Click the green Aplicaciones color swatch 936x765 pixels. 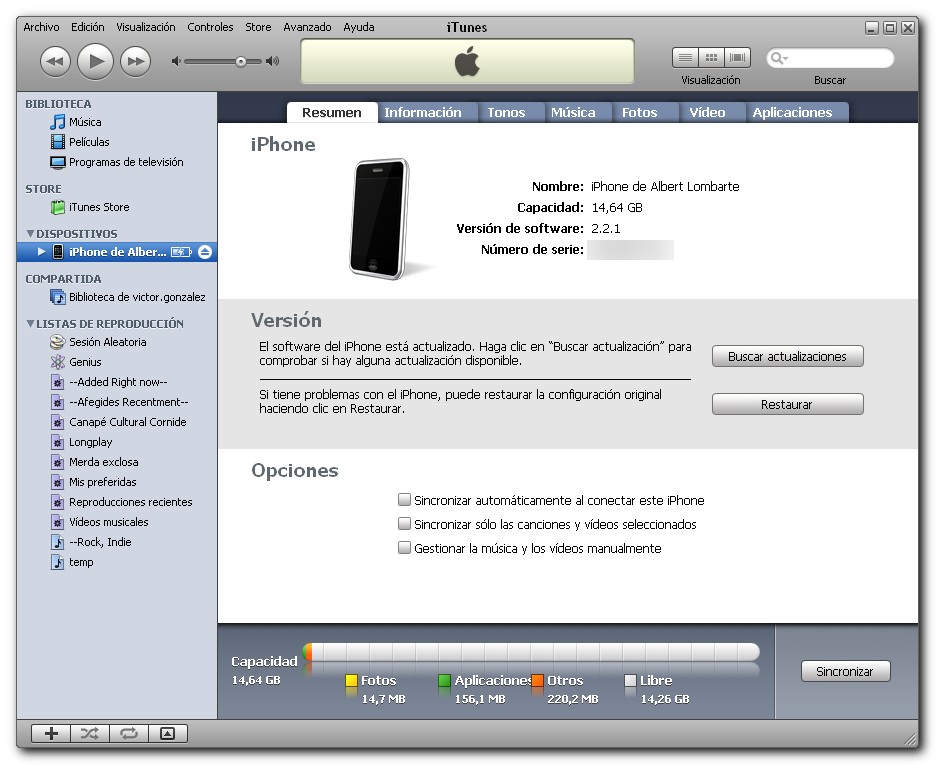pos(444,680)
